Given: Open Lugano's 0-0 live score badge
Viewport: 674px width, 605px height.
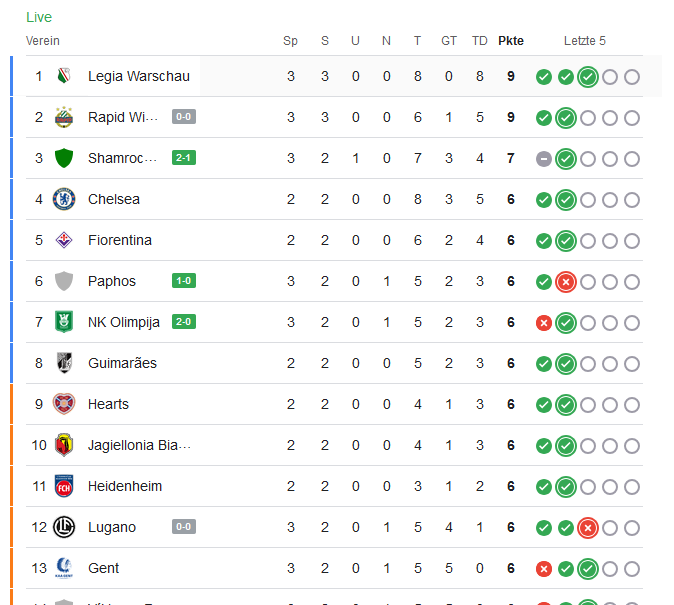Looking at the screenshot, I should tap(184, 527).
